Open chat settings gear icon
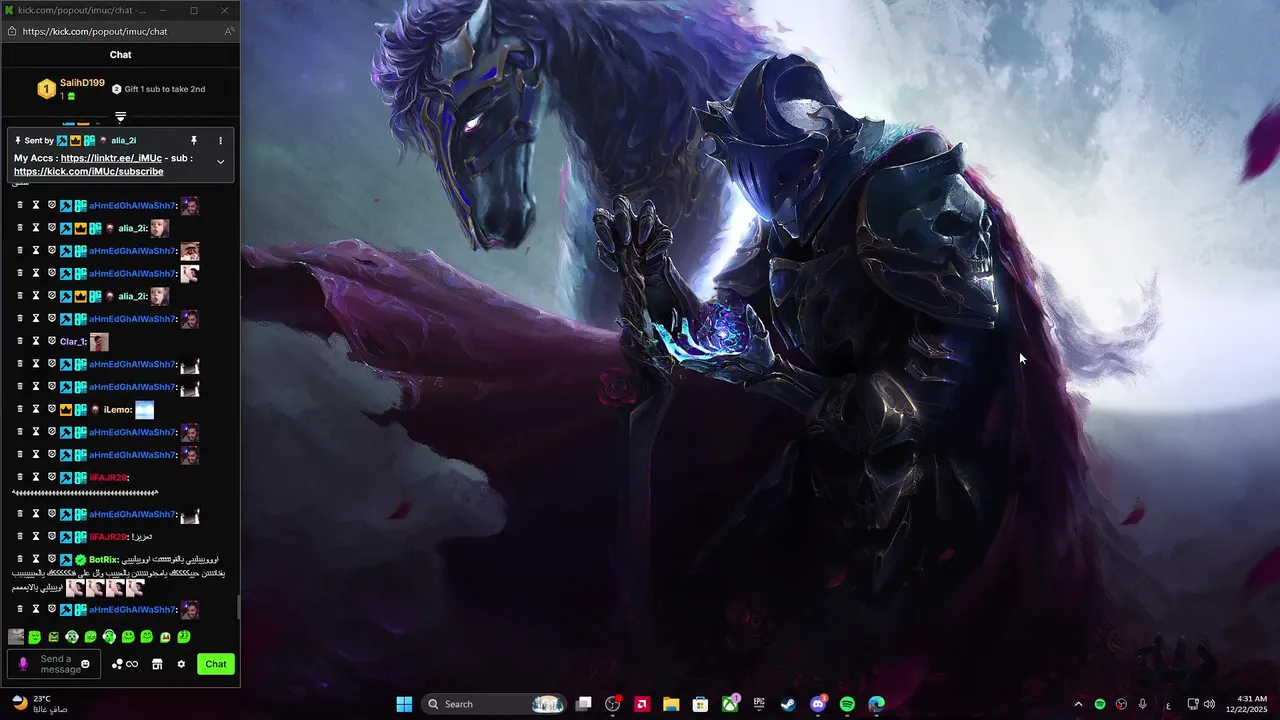The image size is (1280, 720). tap(181, 664)
